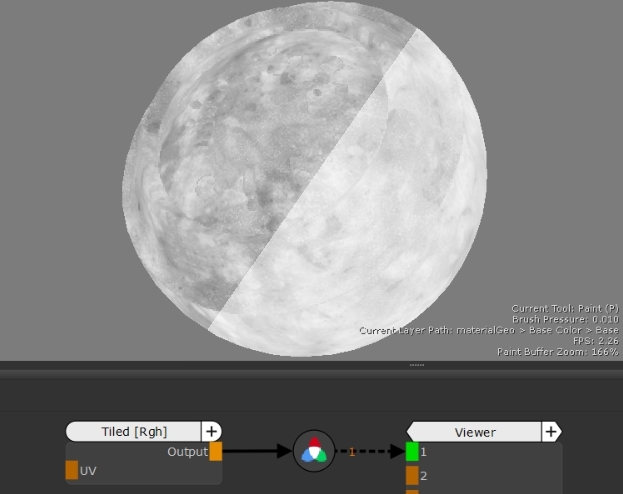Click the darker left half of the moon
The image size is (623, 494).
(x=230, y=160)
